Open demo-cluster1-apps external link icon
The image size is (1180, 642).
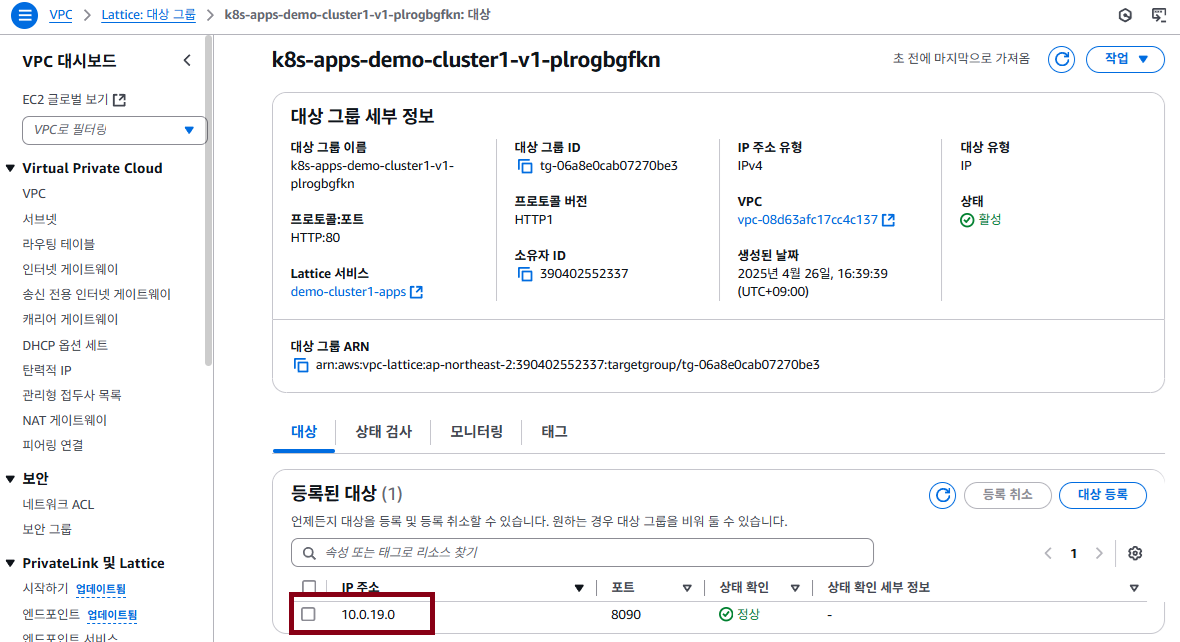pos(416,292)
